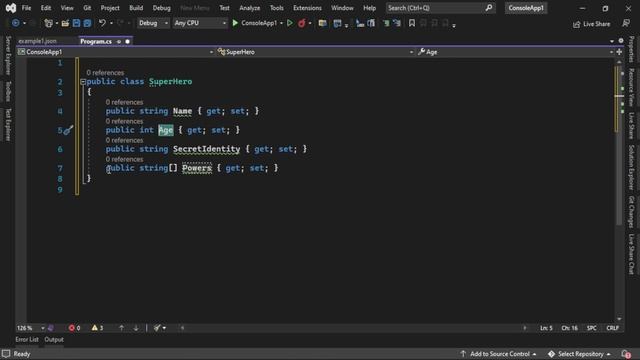
Task: Switch to the example1.json tab
Action: click(38, 41)
